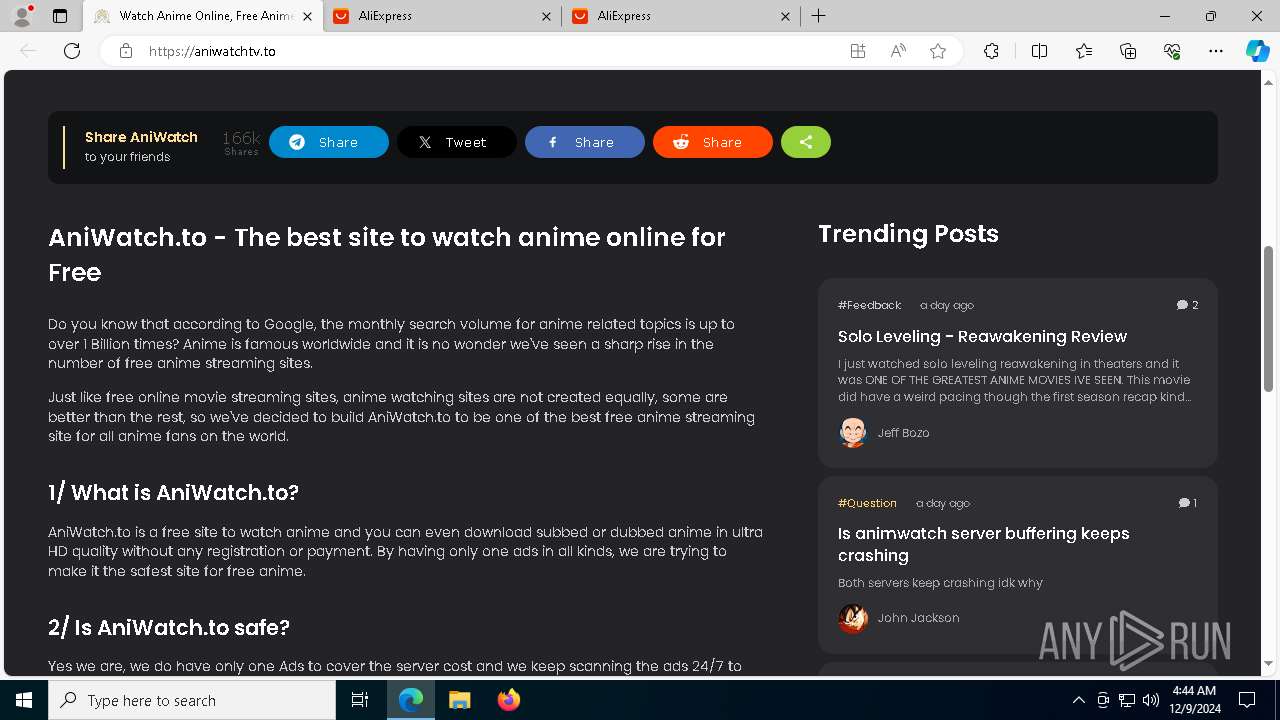Image resolution: width=1280 pixels, height=720 pixels.
Task: Open network status tray icon
Action: (x=1127, y=700)
